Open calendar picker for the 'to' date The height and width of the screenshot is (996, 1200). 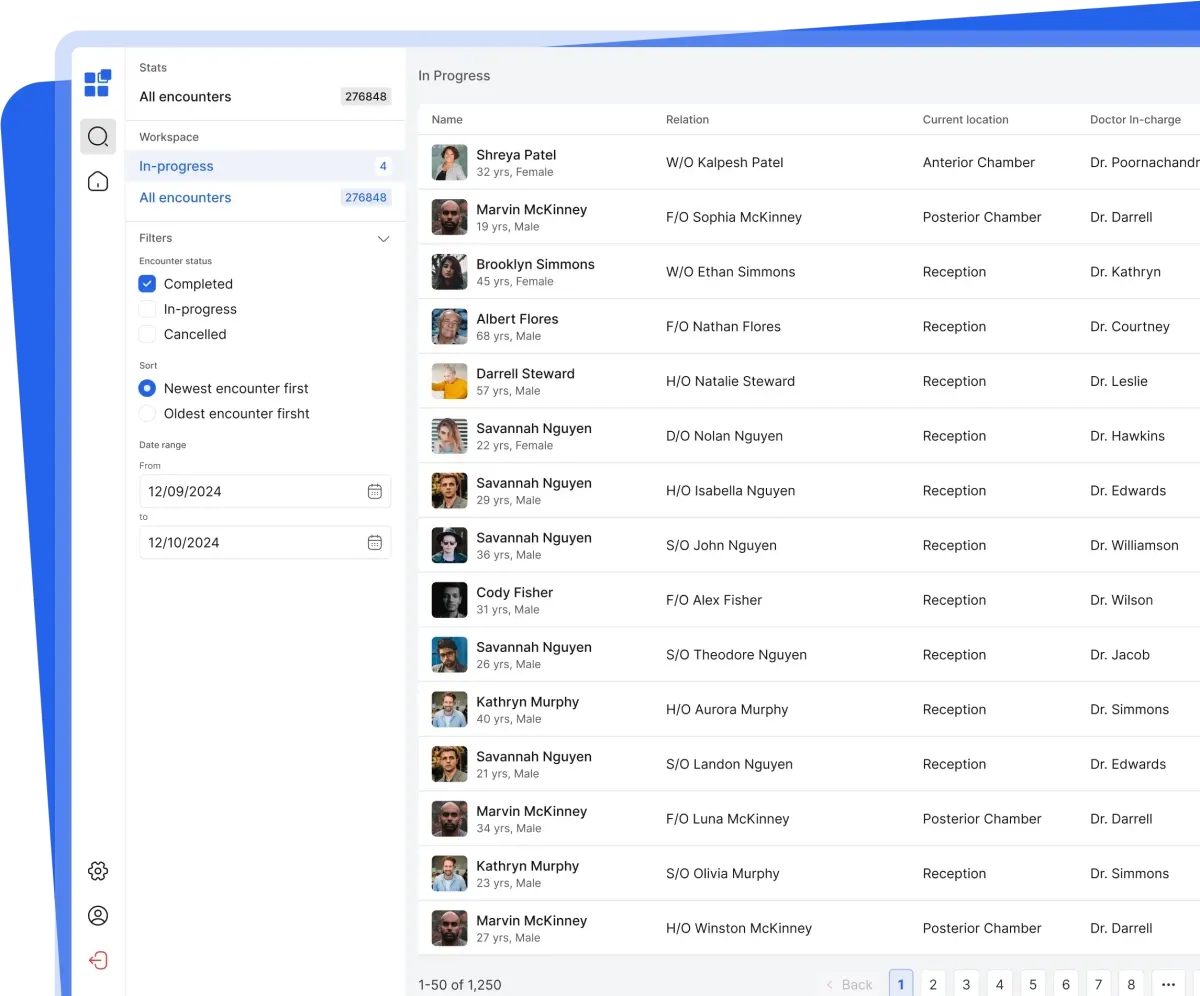pos(375,542)
